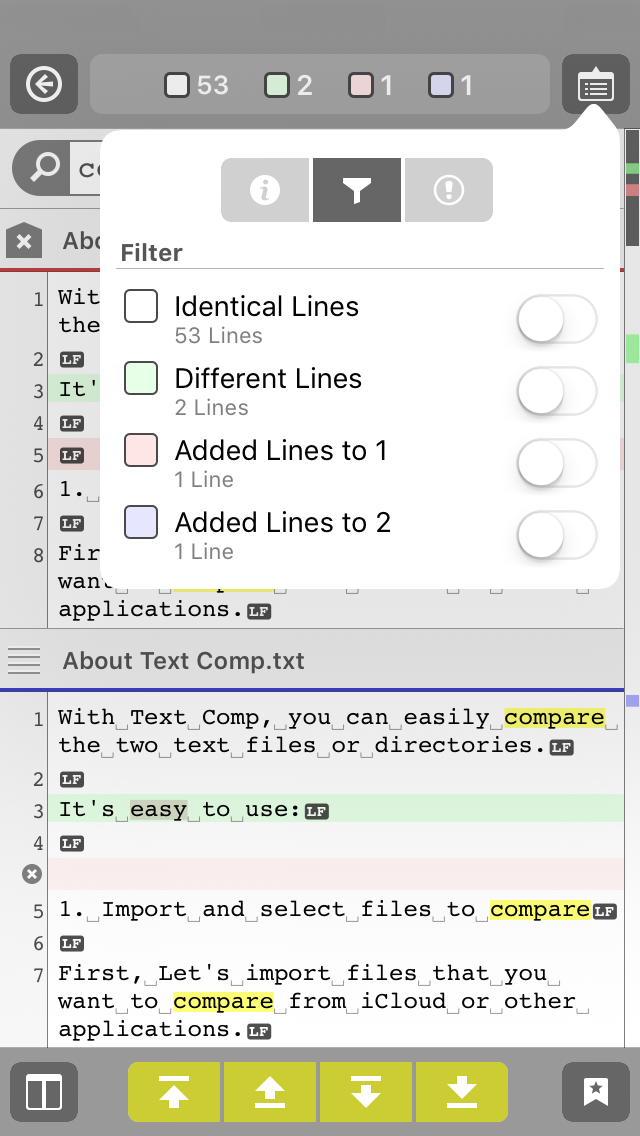Viewport: 640px width, 1136px height.
Task: Enable the Different Lines filter switch
Action: 557,393
